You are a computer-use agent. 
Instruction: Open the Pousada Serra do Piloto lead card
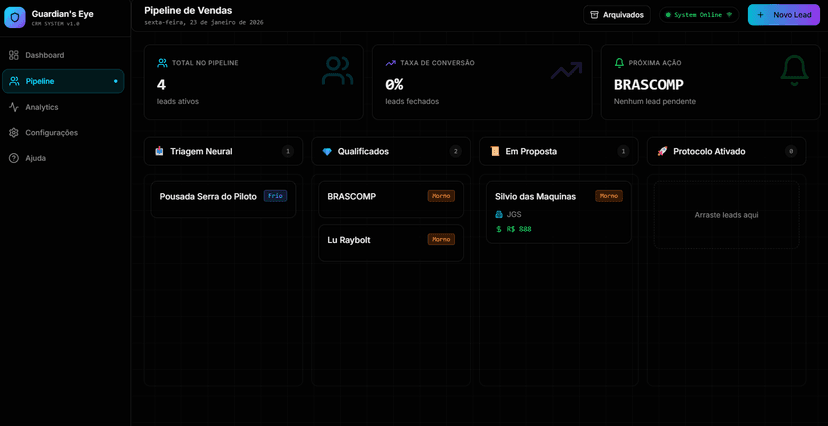point(223,200)
